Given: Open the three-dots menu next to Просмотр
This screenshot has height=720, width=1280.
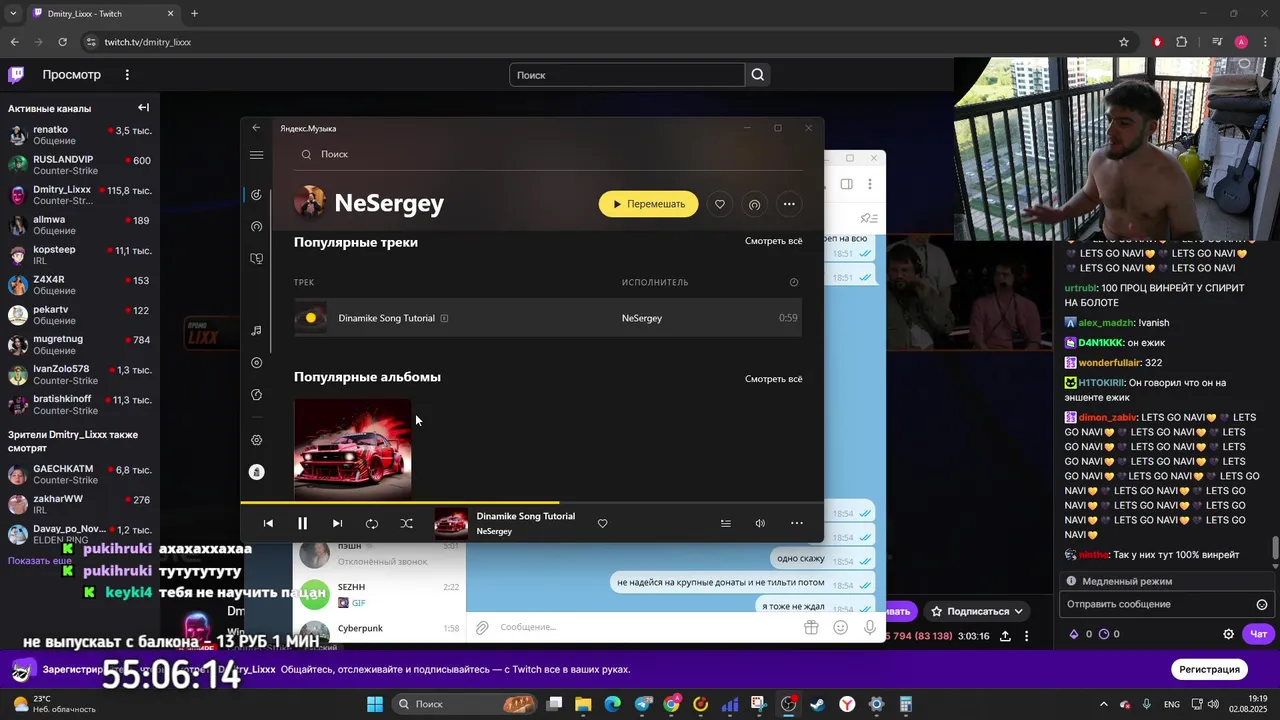Looking at the screenshot, I should click(127, 75).
